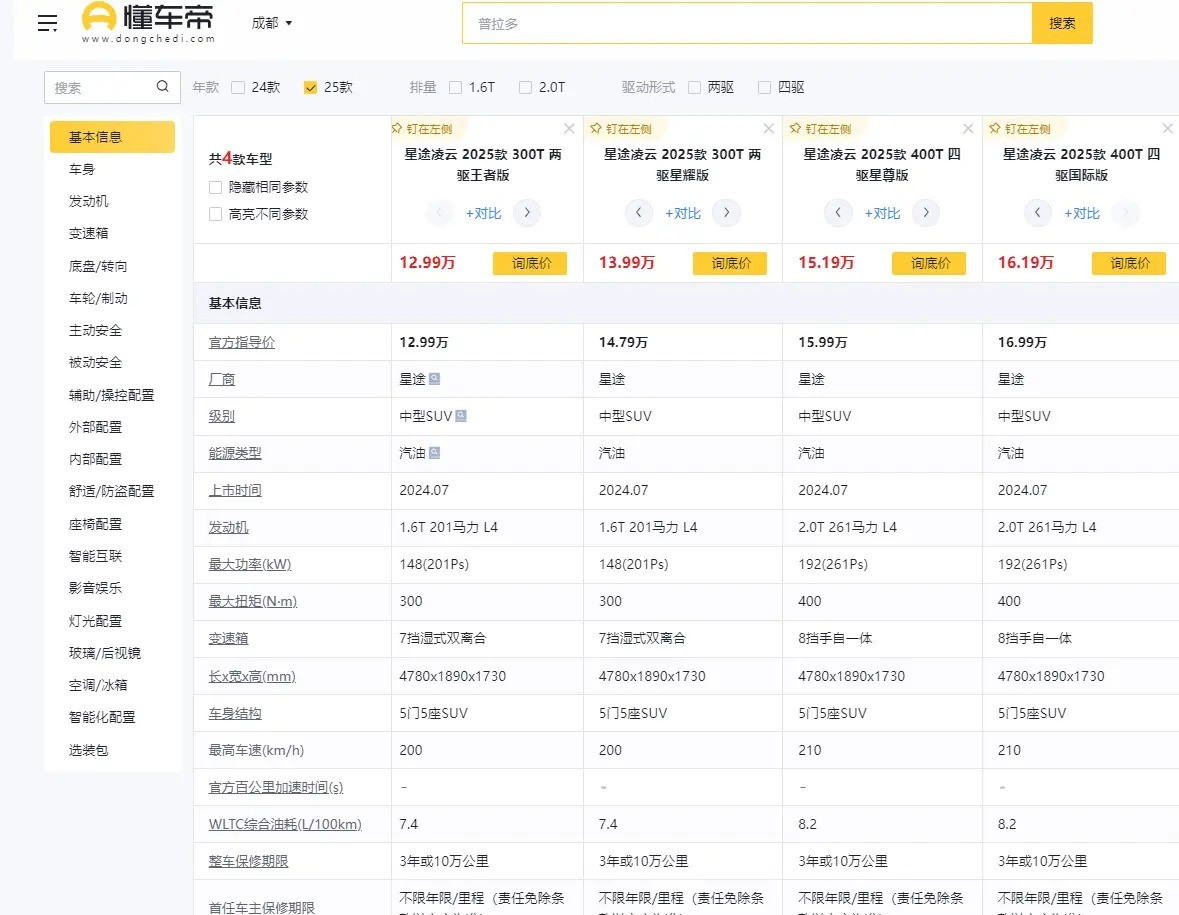Uncheck the 25款 year checkbox

[311, 87]
